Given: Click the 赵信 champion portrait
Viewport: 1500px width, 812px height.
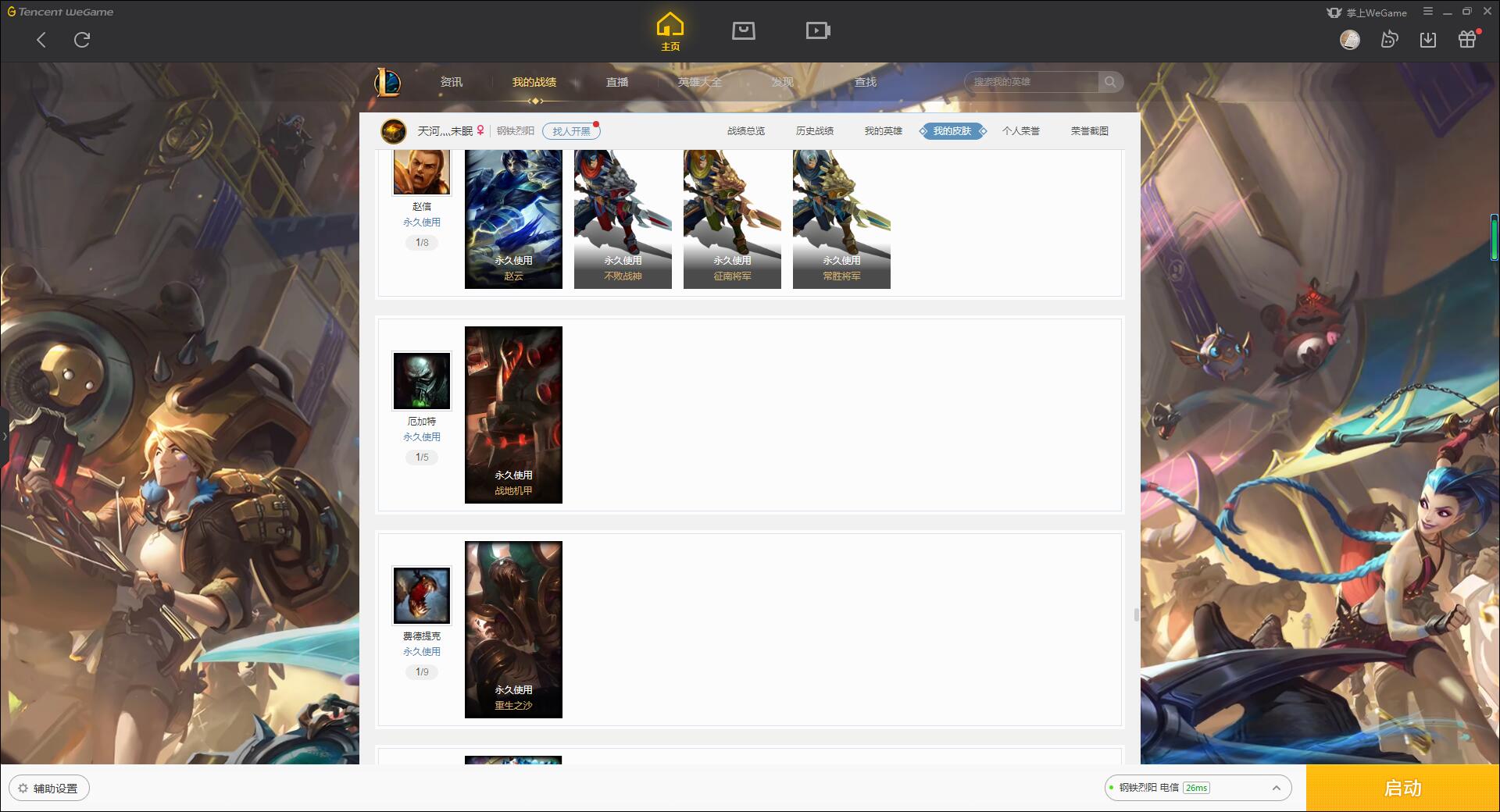Looking at the screenshot, I should (x=422, y=172).
